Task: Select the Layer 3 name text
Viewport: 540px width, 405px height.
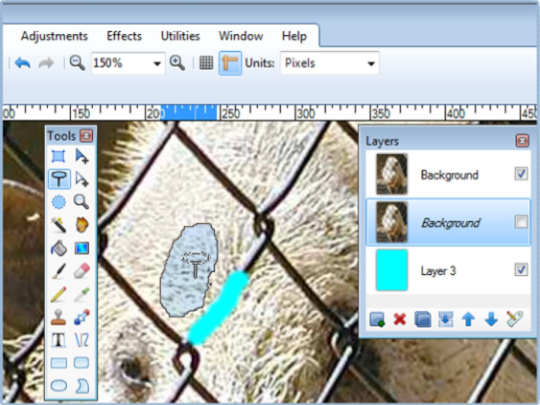Action: tap(438, 271)
